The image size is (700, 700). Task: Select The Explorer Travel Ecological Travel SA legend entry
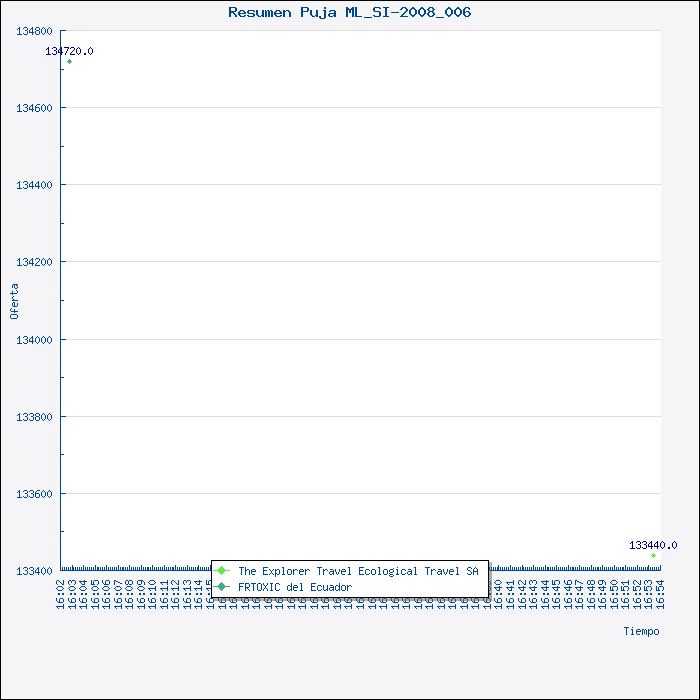tap(357, 571)
